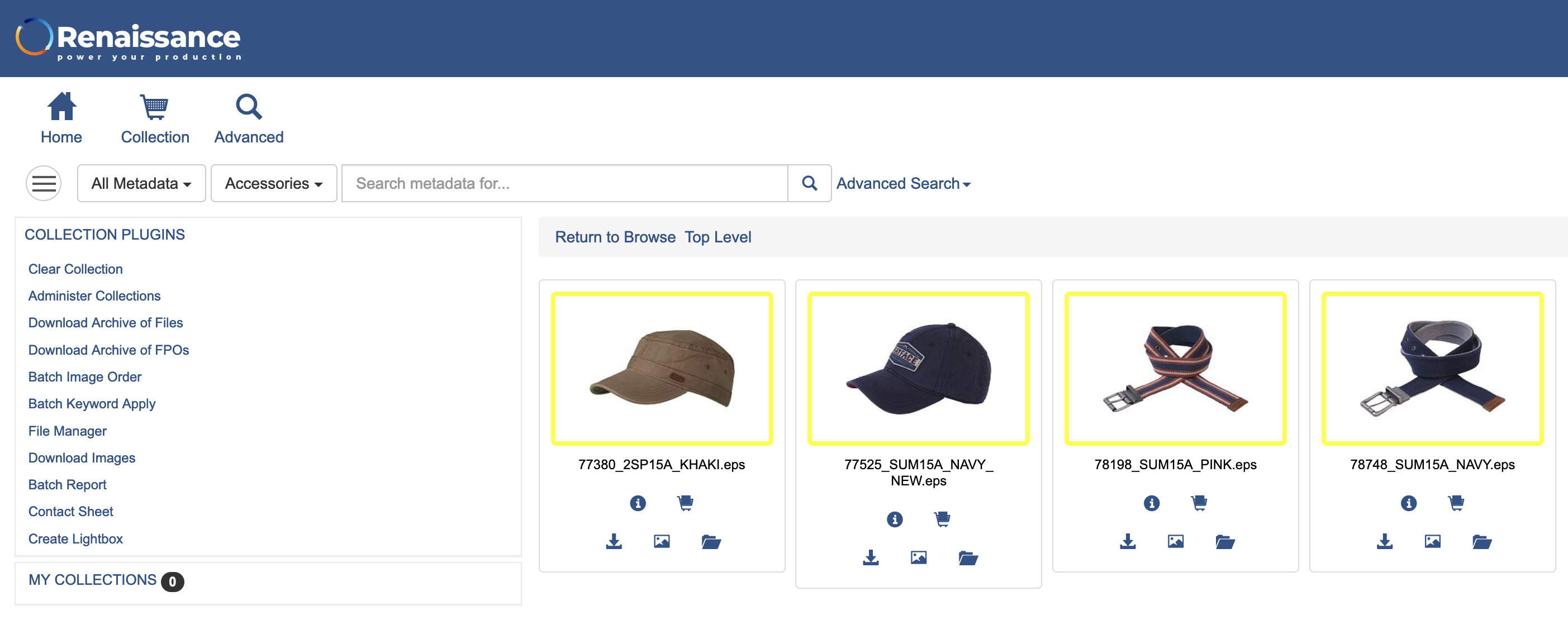Go to Home via house icon
This screenshot has height=639, width=1568.
tap(61, 107)
